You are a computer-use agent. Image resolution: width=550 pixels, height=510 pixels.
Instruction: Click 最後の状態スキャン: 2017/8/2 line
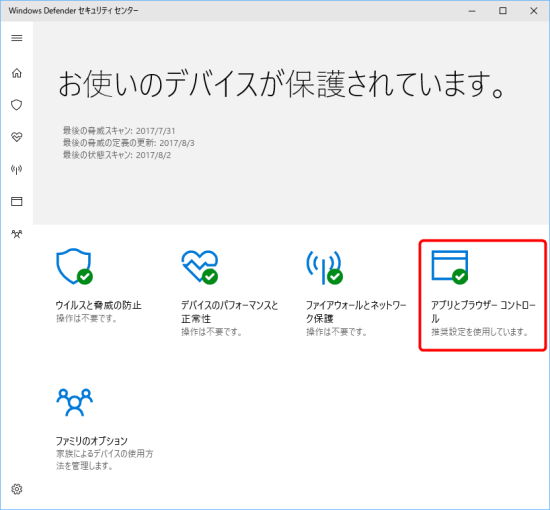click(x=117, y=155)
